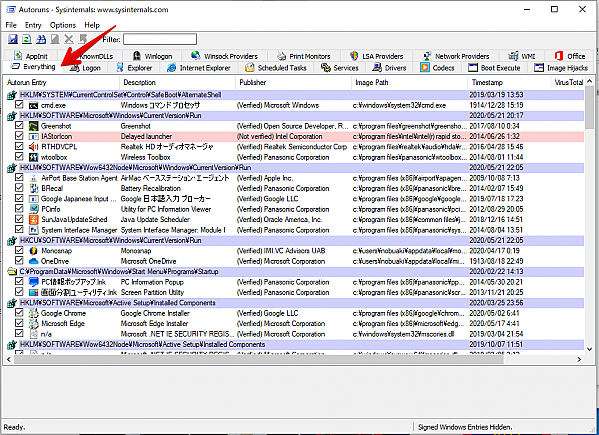The width and height of the screenshot is (599, 435).
Task: Uncheck the IAStorIcon entry checkbox
Action: [19, 136]
